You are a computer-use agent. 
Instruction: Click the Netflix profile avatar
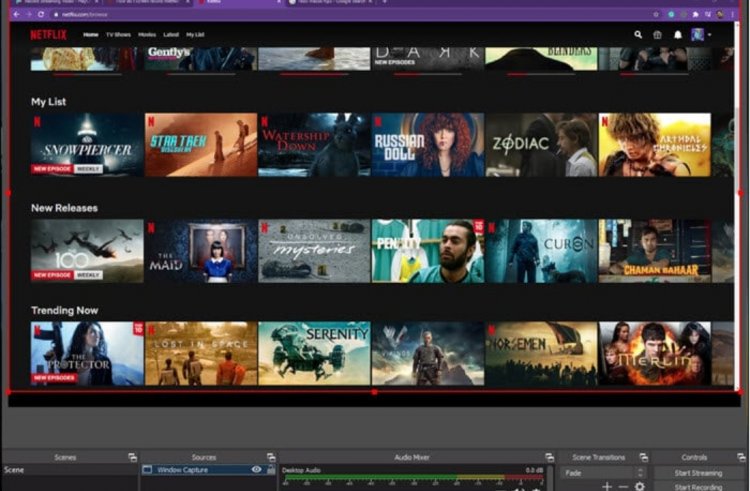[x=697, y=34]
